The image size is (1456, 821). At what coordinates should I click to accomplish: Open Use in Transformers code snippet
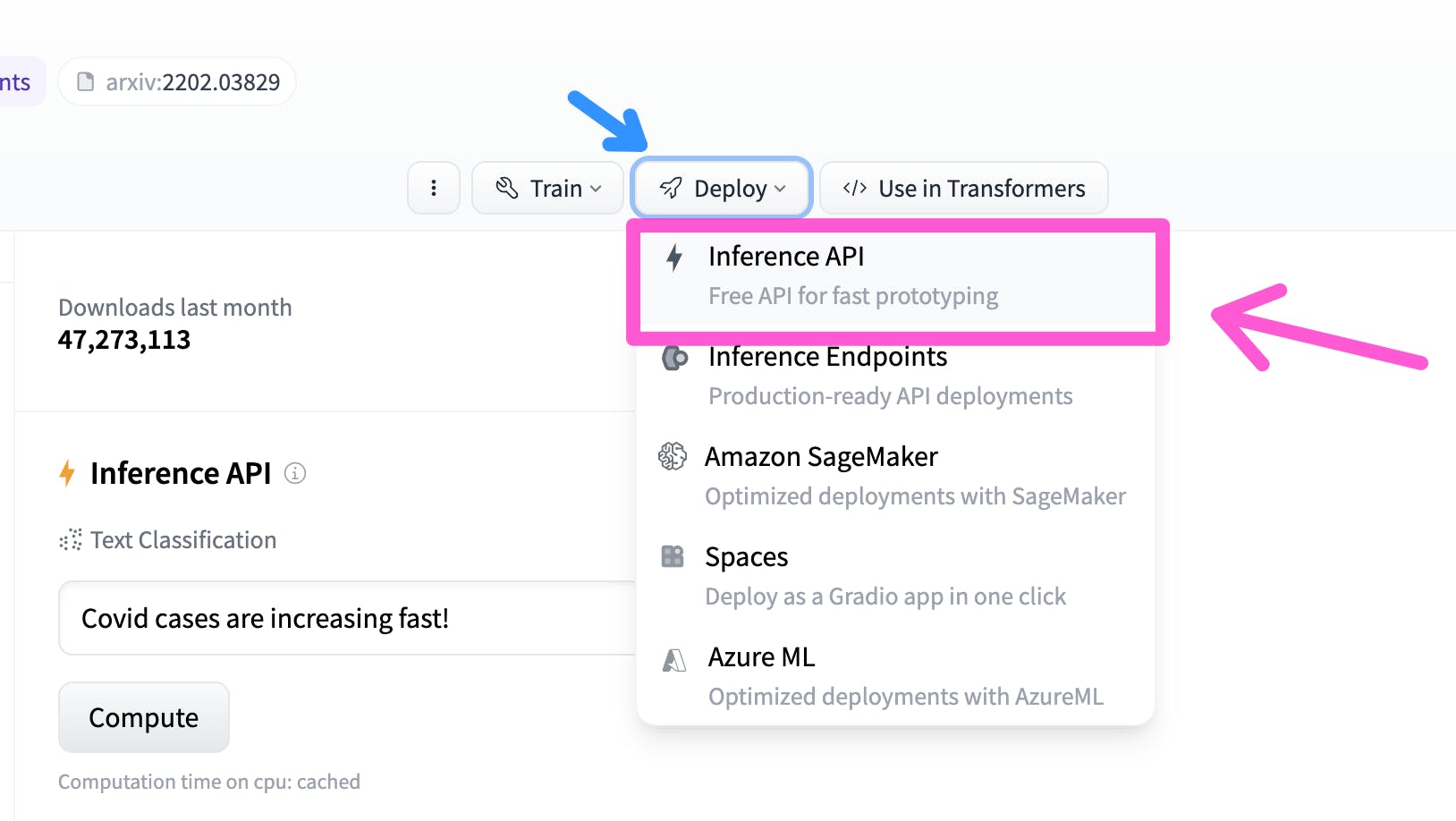(963, 188)
